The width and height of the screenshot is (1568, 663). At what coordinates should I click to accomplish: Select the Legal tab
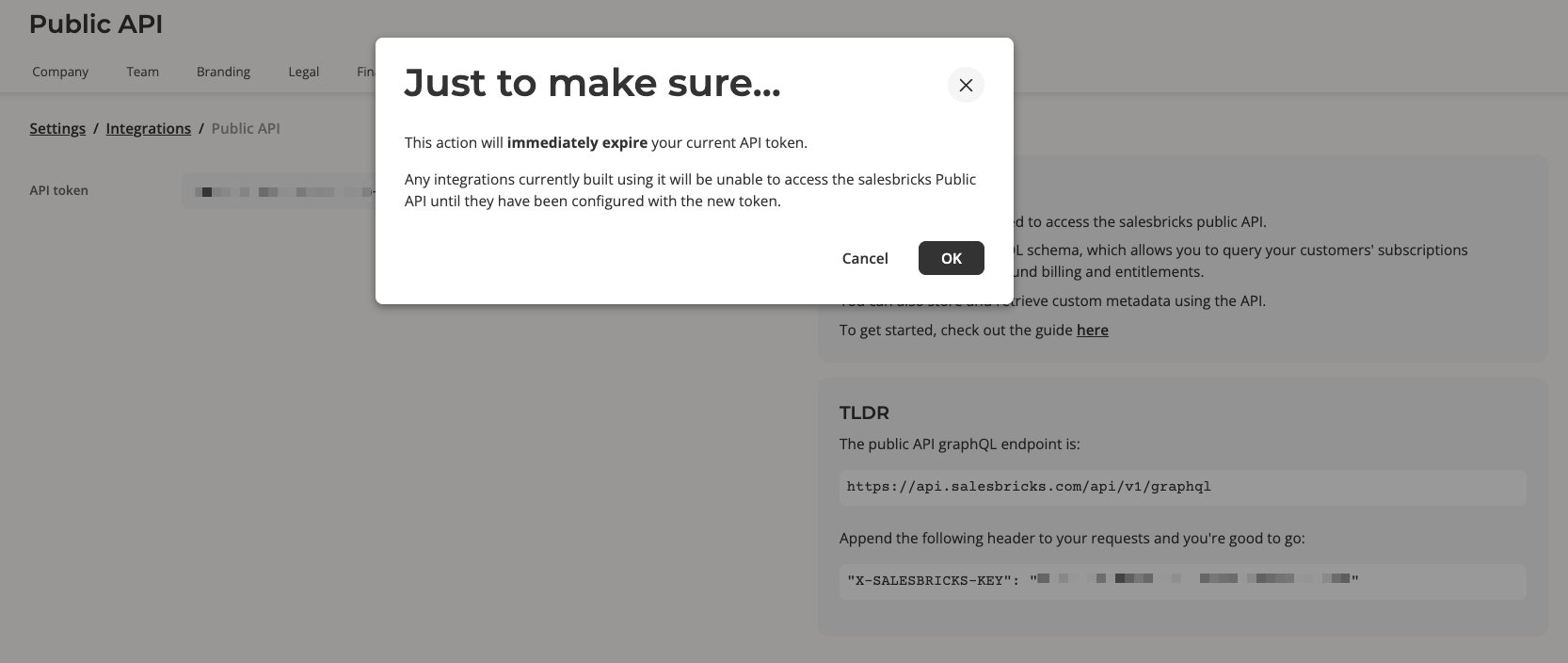coord(304,72)
